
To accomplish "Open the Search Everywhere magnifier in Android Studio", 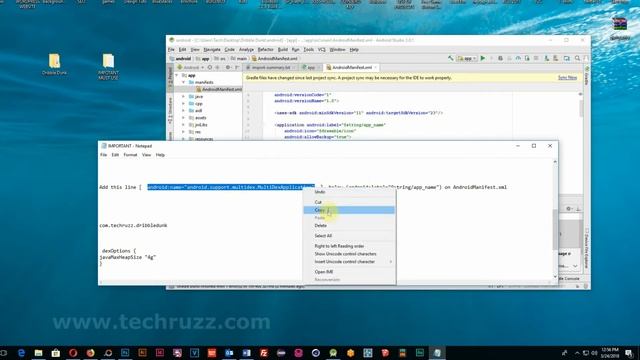I will pos(578,58).
